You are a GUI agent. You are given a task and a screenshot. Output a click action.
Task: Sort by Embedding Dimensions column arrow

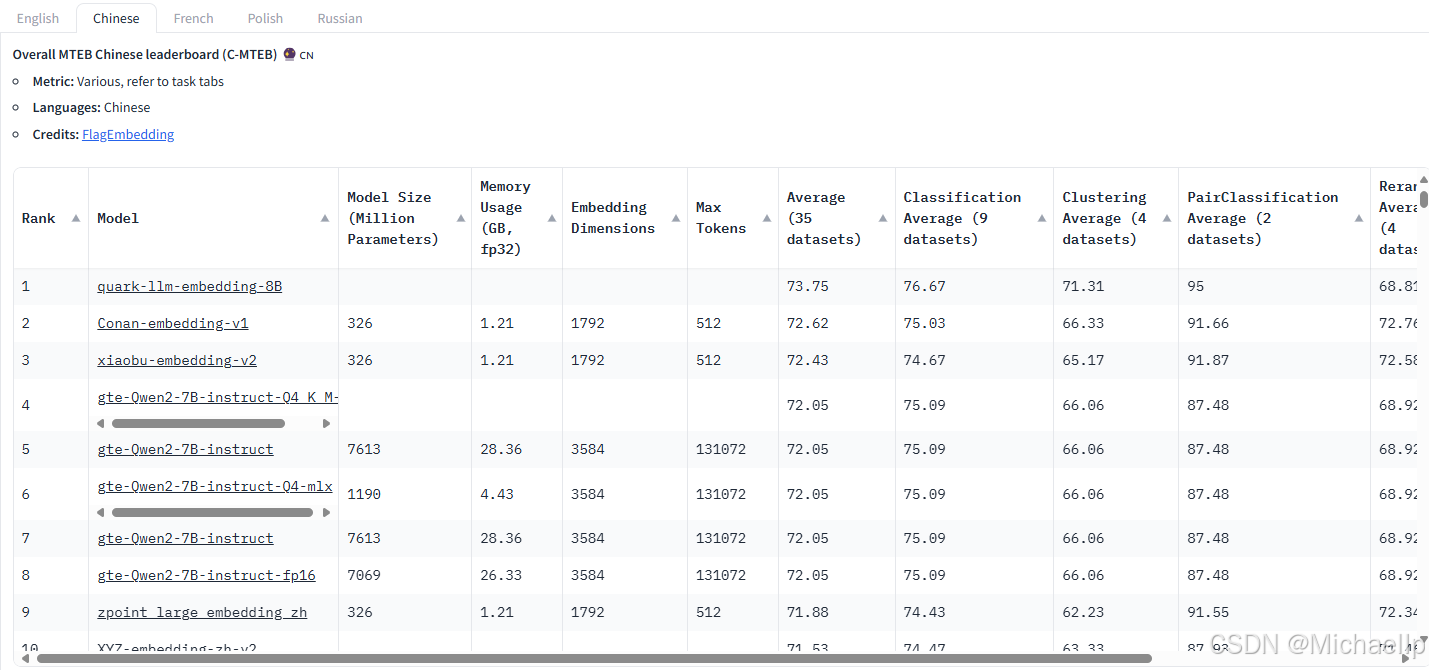[x=677, y=218]
